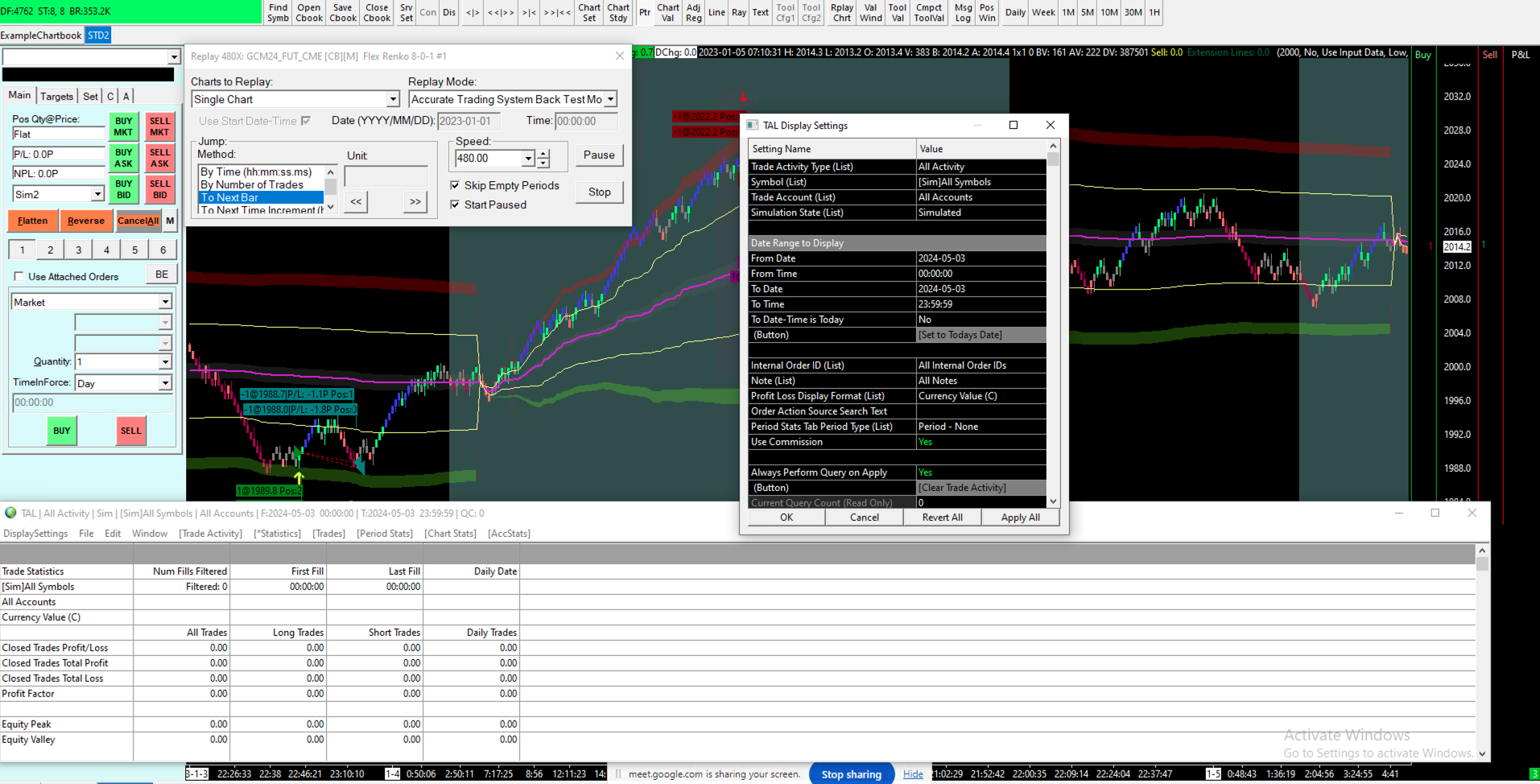Select the Adj Reg tool
This screenshot has width=1540, height=784.
tap(694, 13)
